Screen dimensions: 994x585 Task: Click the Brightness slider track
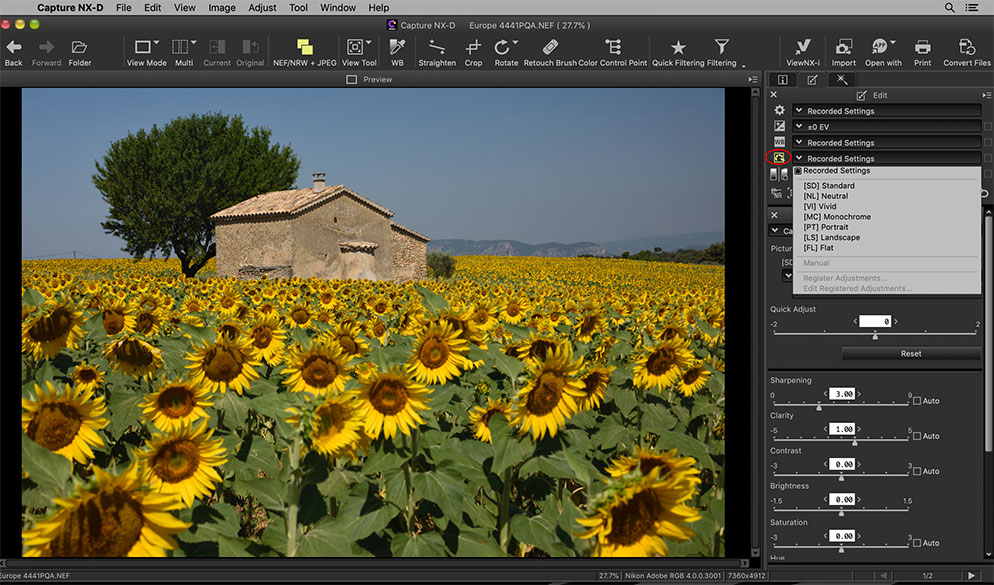tap(841, 509)
